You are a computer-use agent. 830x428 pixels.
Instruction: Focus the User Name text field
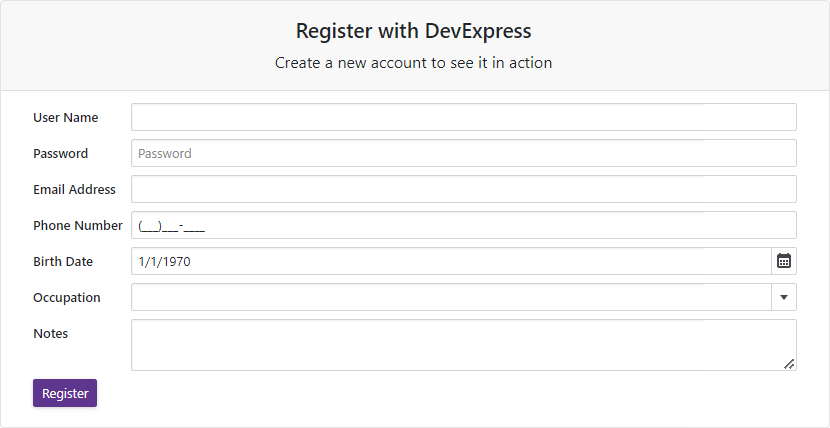click(463, 117)
